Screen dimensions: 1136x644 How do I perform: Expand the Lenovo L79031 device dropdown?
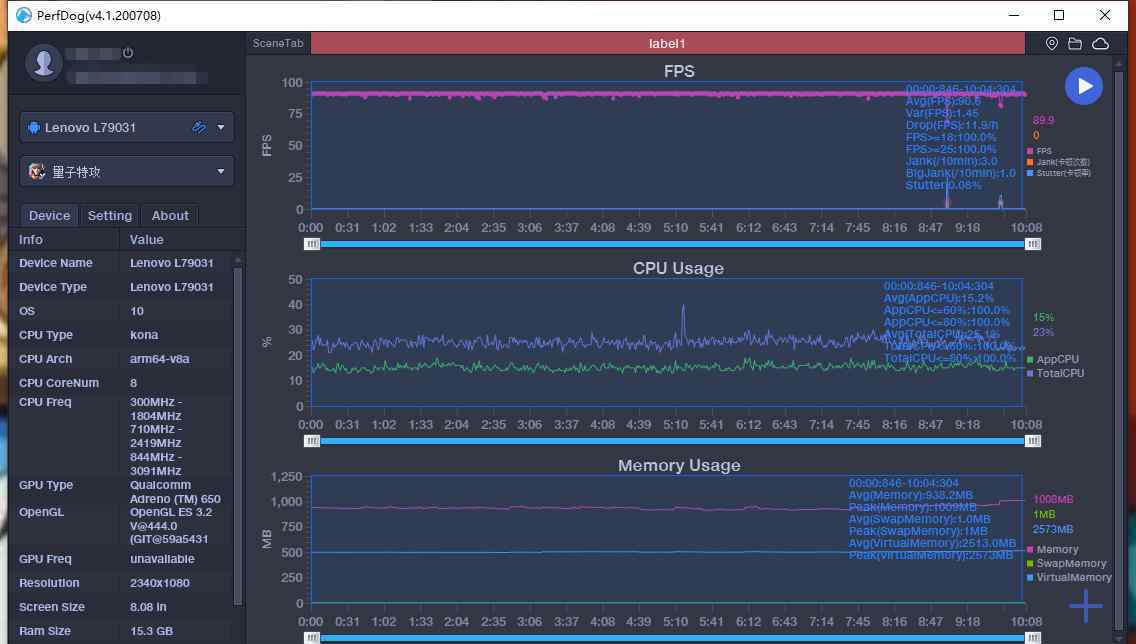[x=221, y=127]
